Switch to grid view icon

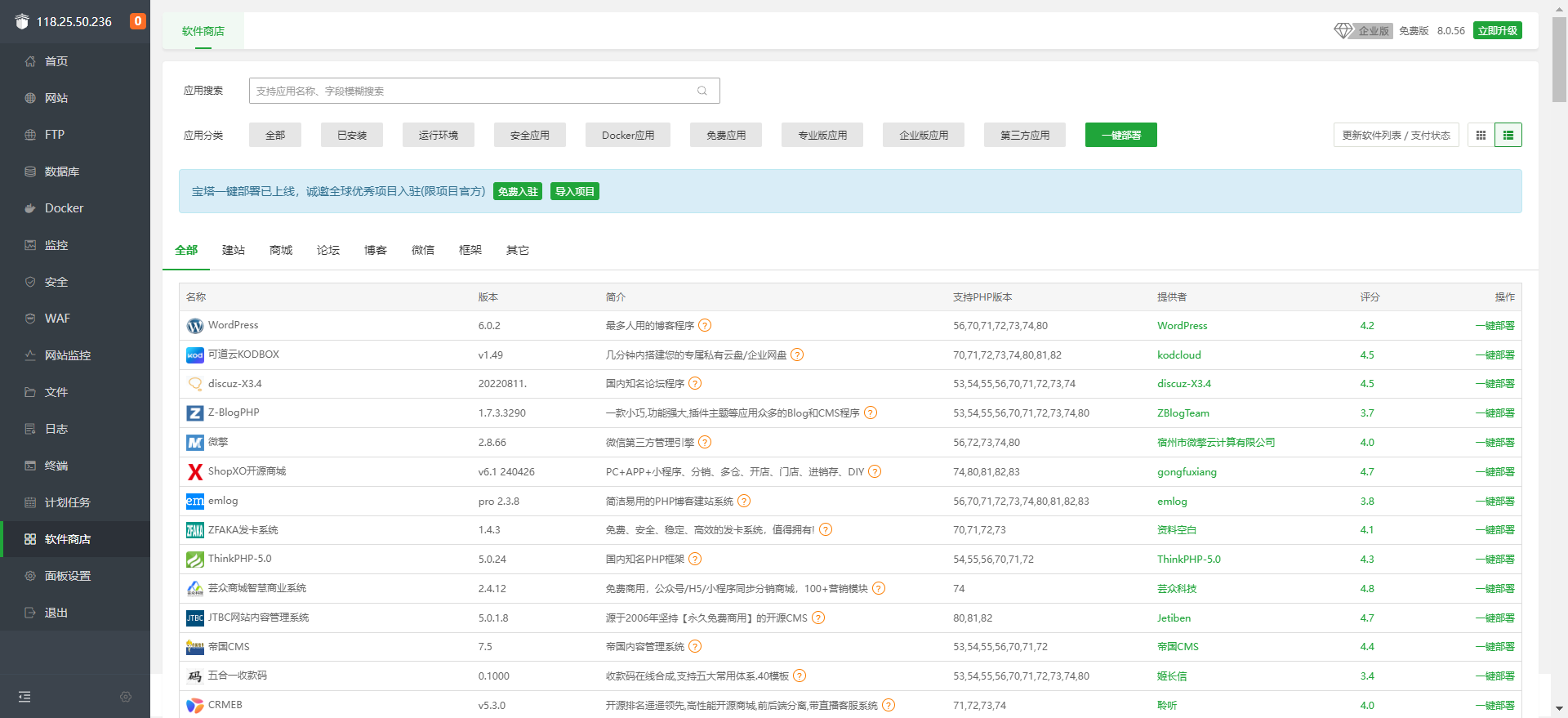pos(1481,135)
